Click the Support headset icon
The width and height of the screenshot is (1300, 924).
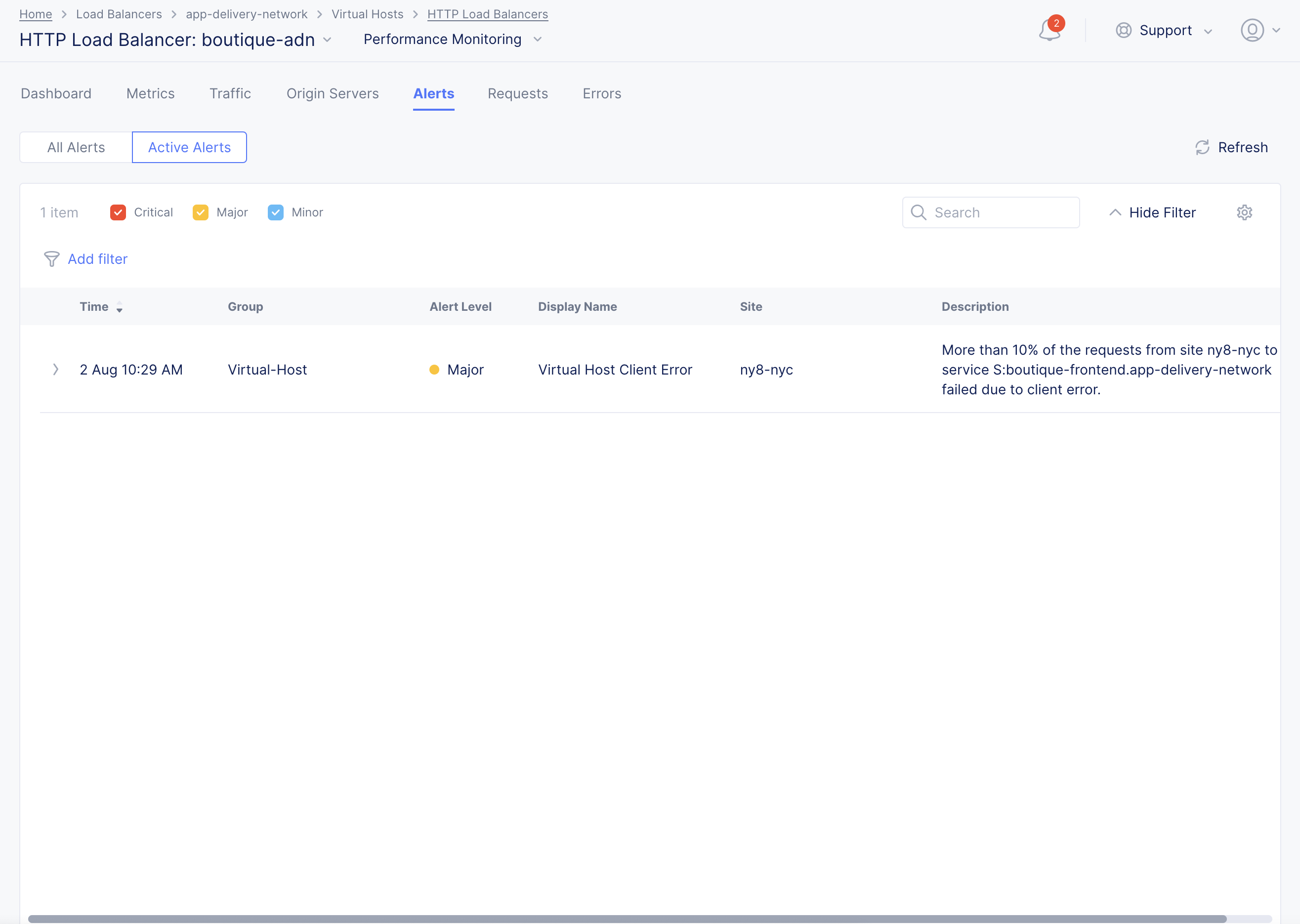click(1123, 30)
